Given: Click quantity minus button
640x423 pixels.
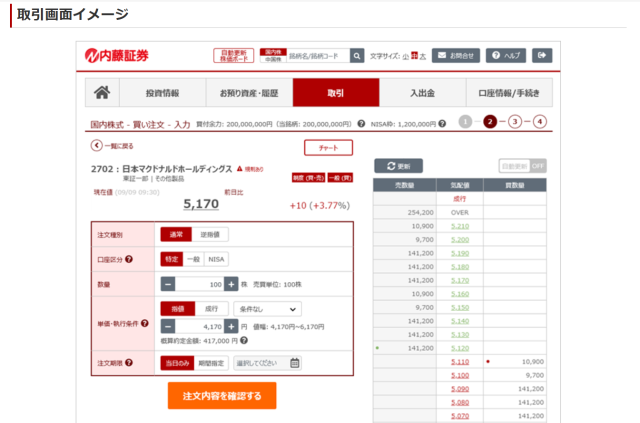Looking at the screenshot, I should click(x=168, y=284).
